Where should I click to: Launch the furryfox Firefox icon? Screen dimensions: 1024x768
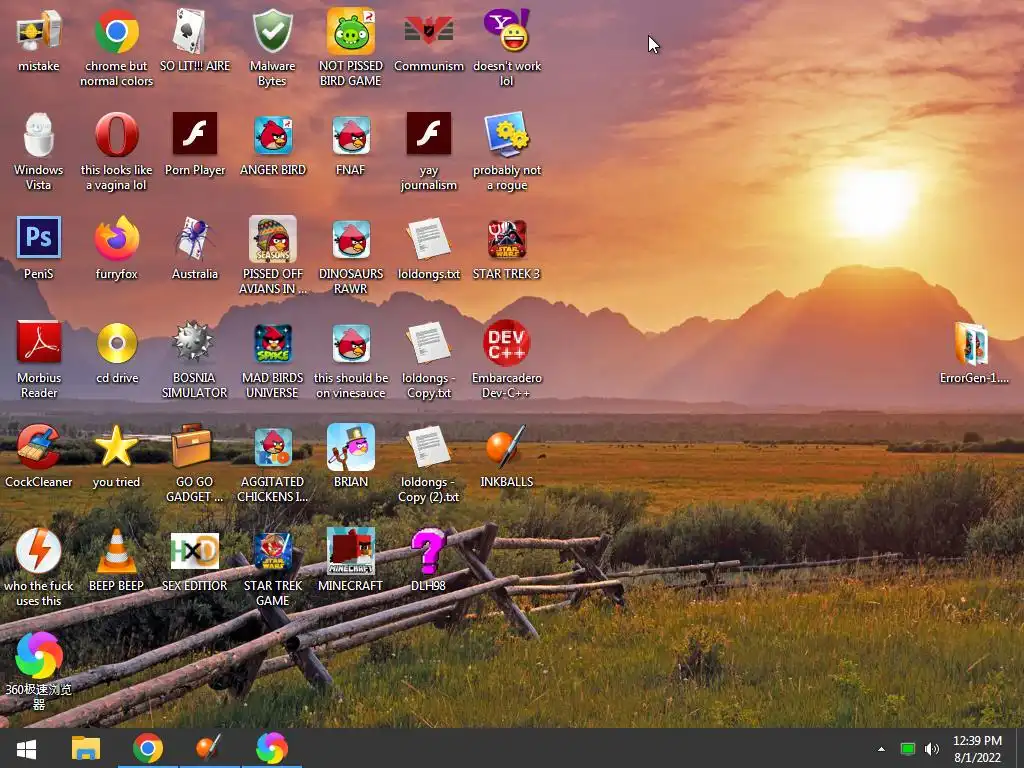coord(116,239)
